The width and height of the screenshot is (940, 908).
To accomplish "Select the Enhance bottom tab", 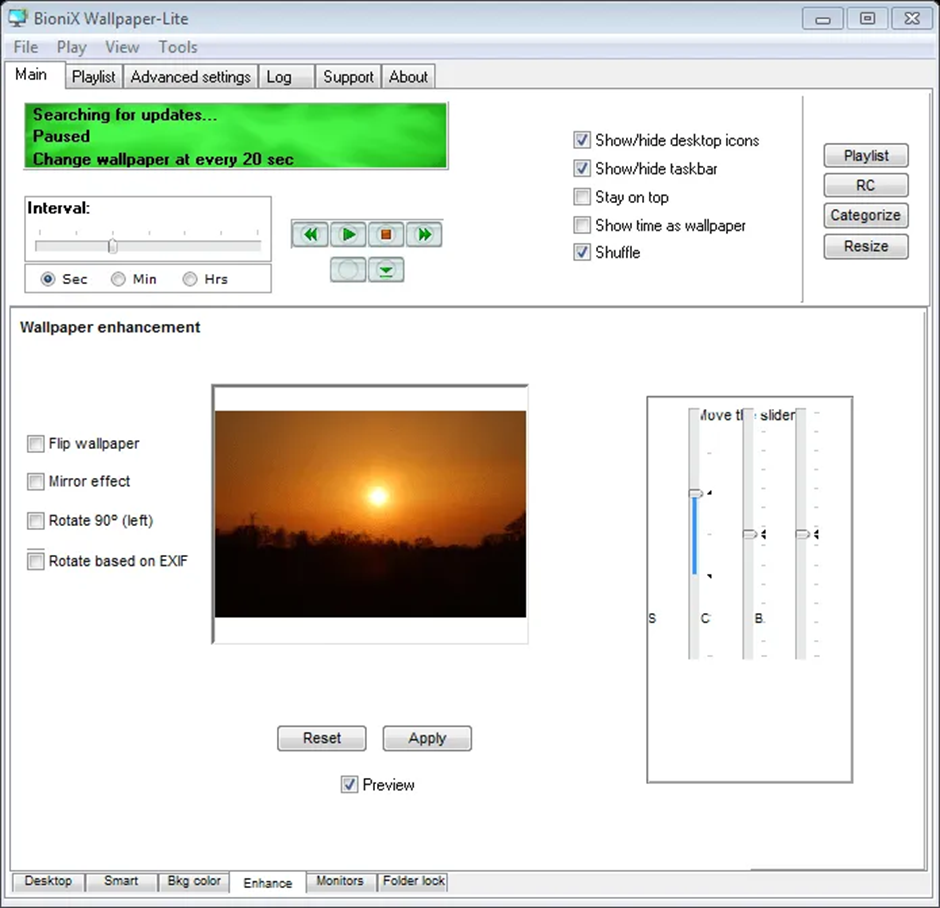I will coord(267,883).
